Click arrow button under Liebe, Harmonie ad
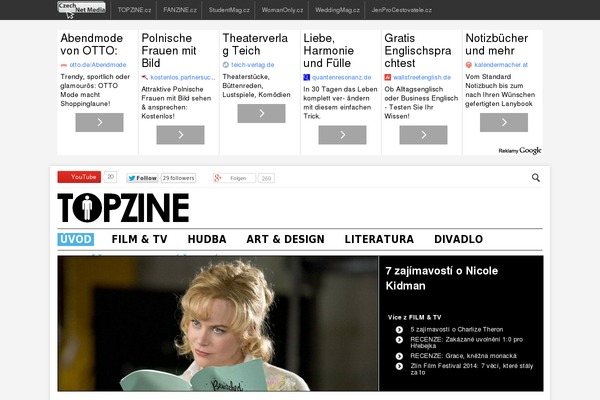The image size is (600, 400). [342, 135]
